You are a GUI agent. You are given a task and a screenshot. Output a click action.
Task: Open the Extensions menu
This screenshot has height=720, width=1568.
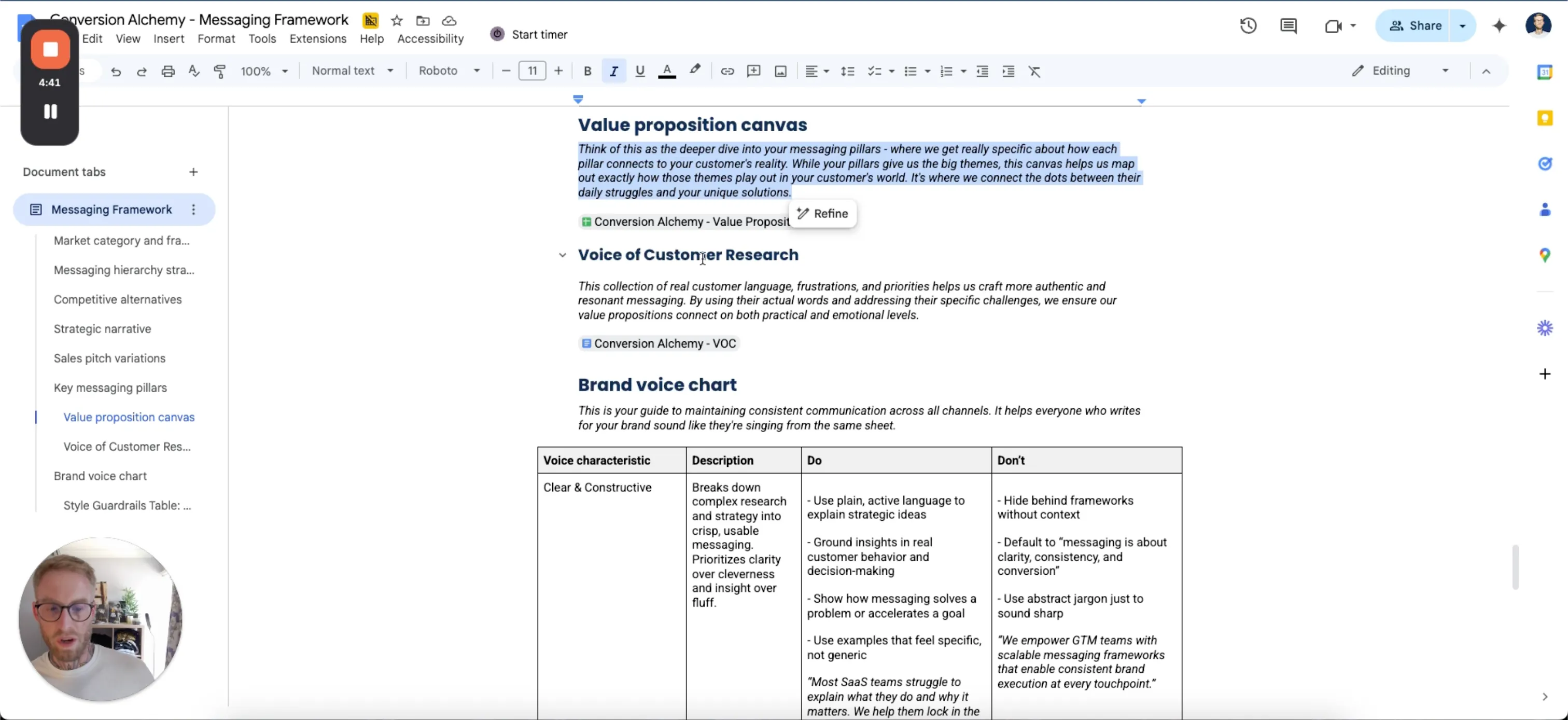318,38
